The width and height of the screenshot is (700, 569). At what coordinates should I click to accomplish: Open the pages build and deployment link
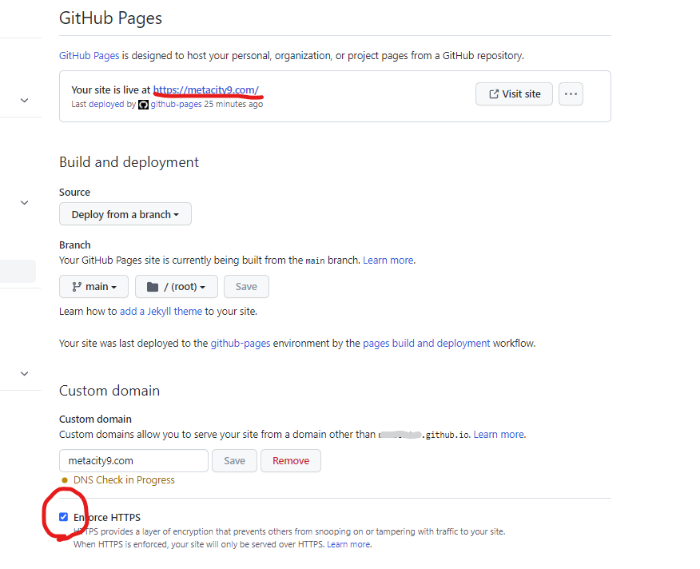(426, 343)
